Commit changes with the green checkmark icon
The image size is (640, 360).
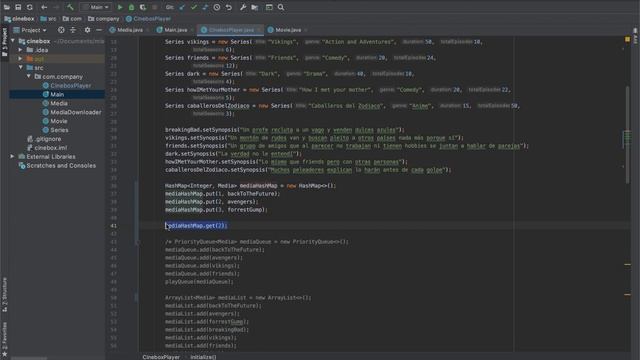(194, 7)
